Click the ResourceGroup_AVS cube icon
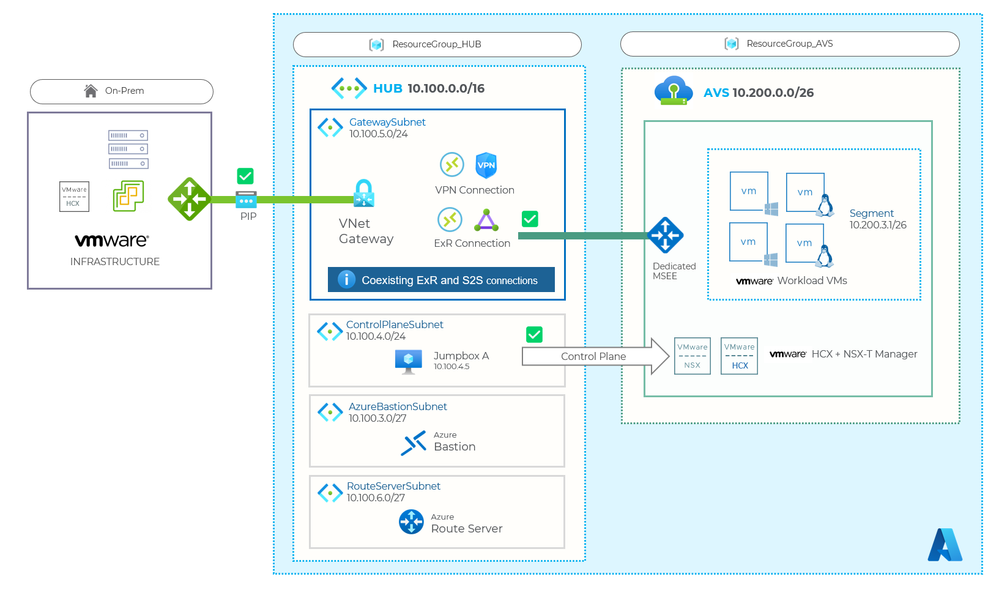999x589 pixels. tap(731, 43)
